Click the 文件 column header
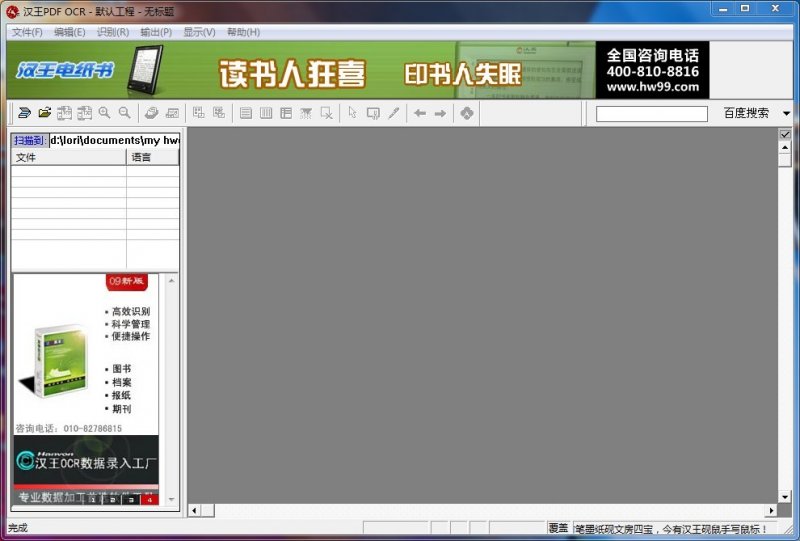Screen dimensions: 800x541 pyautogui.click(x=69, y=158)
